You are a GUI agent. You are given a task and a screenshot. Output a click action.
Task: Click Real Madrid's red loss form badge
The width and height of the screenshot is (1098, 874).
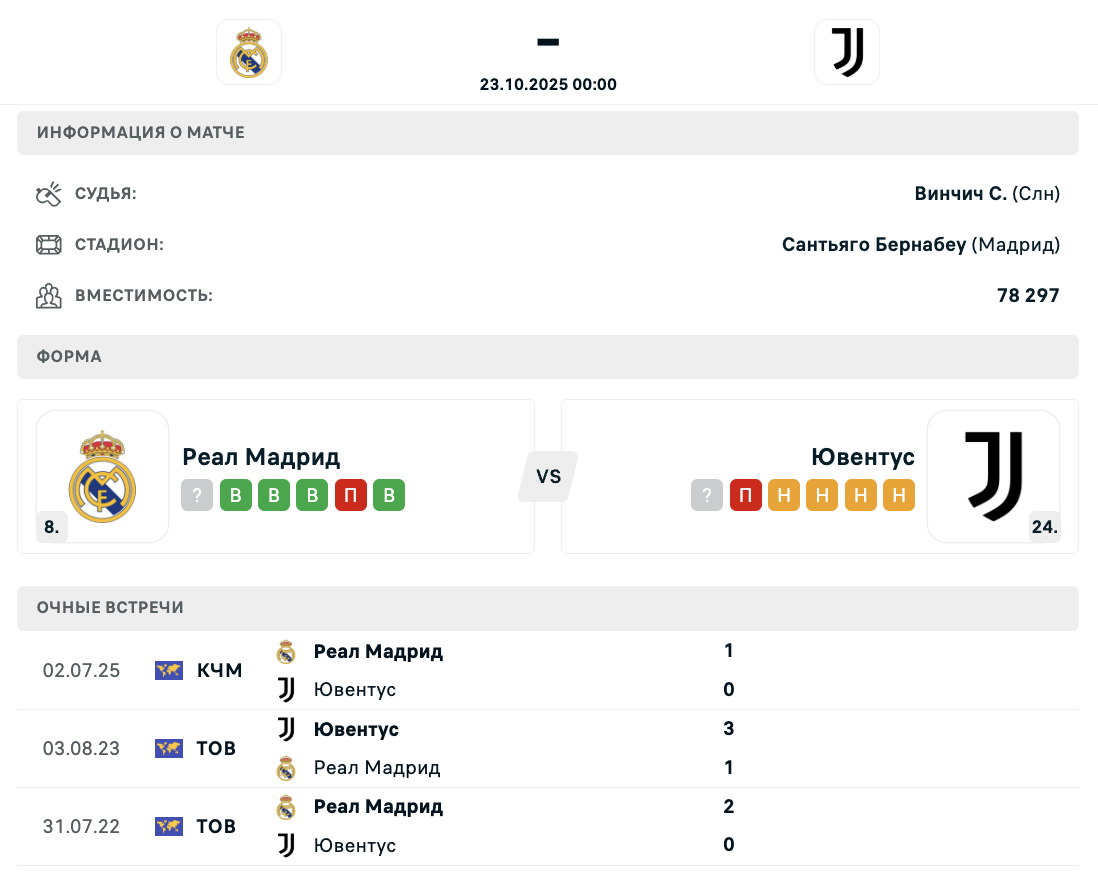(x=351, y=495)
